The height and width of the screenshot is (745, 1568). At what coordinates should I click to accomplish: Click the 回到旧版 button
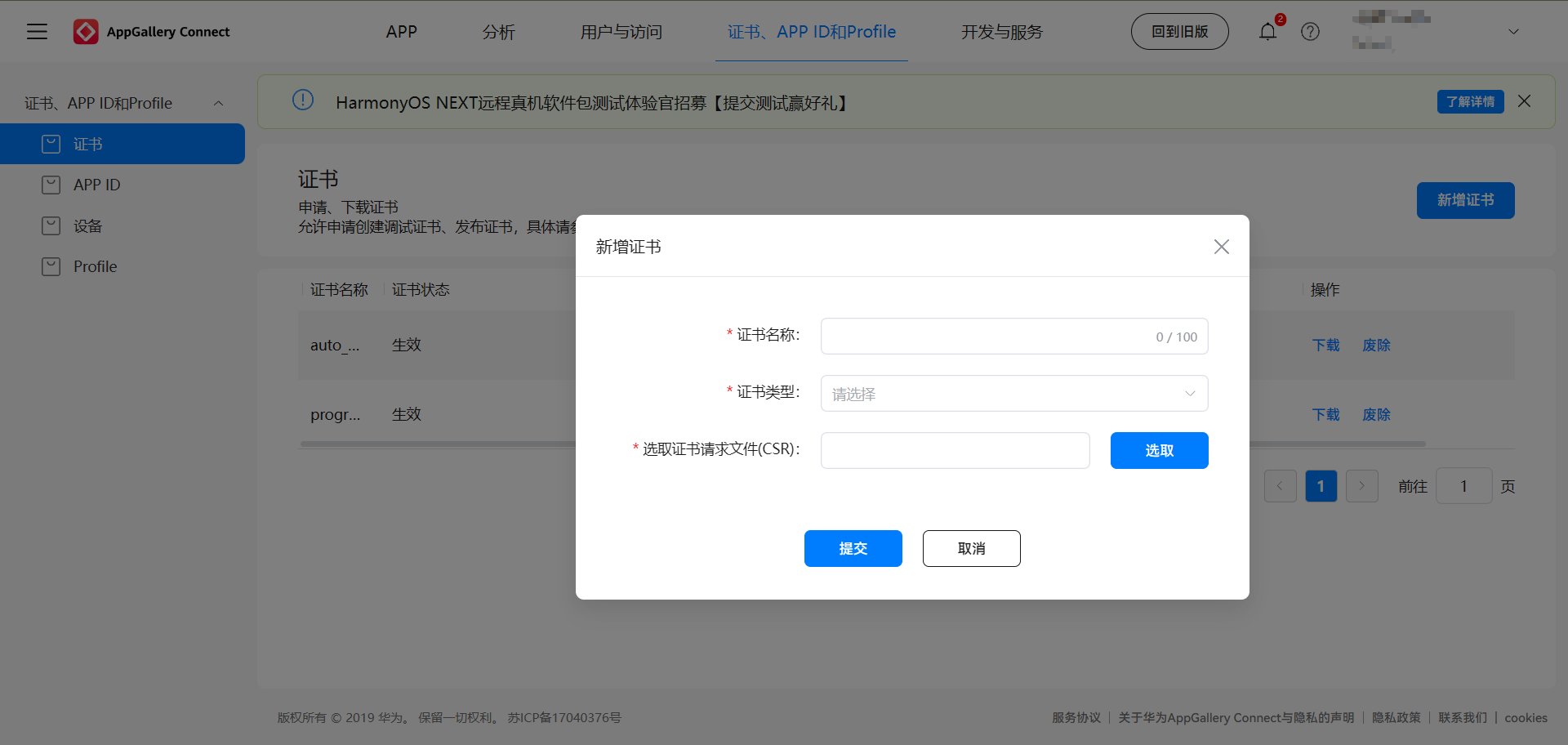pyautogui.click(x=1179, y=32)
